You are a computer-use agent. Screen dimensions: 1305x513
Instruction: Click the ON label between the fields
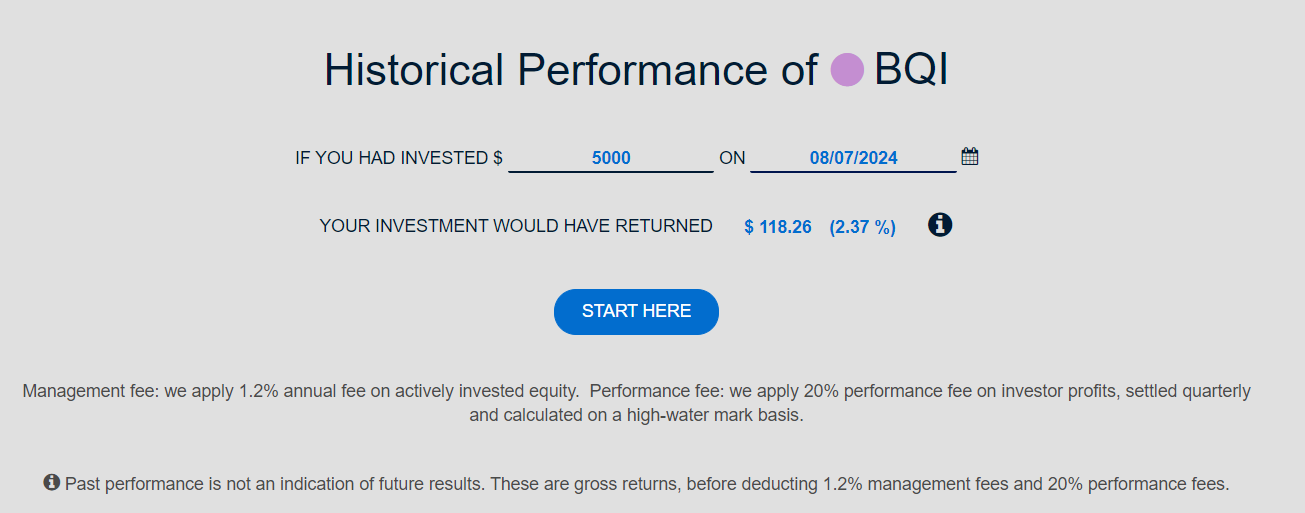pyautogui.click(x=732, y=158)
